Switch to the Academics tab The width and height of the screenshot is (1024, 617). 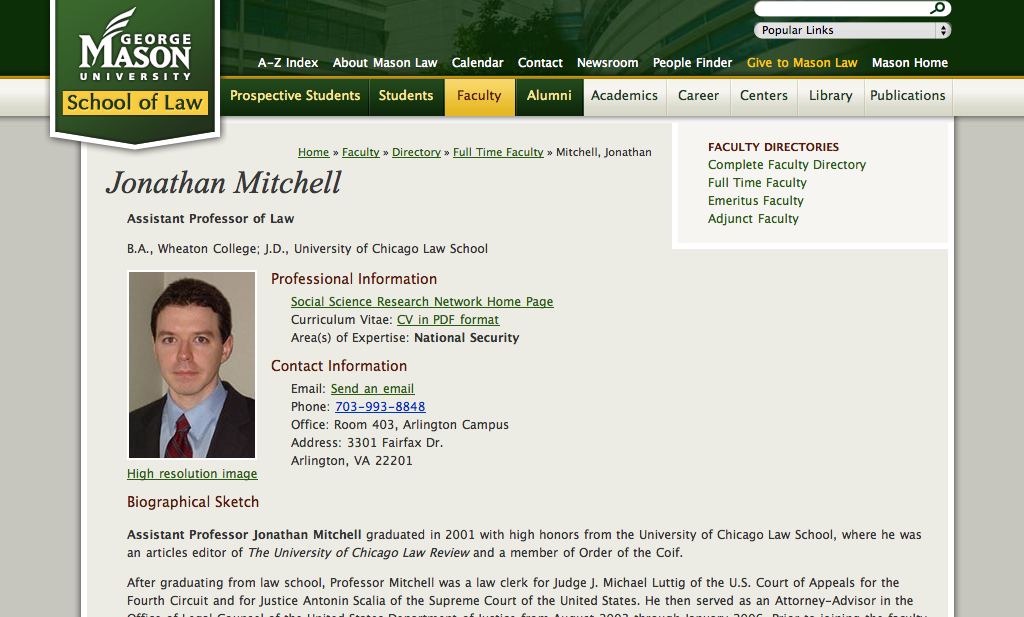[x=624, y=96]
